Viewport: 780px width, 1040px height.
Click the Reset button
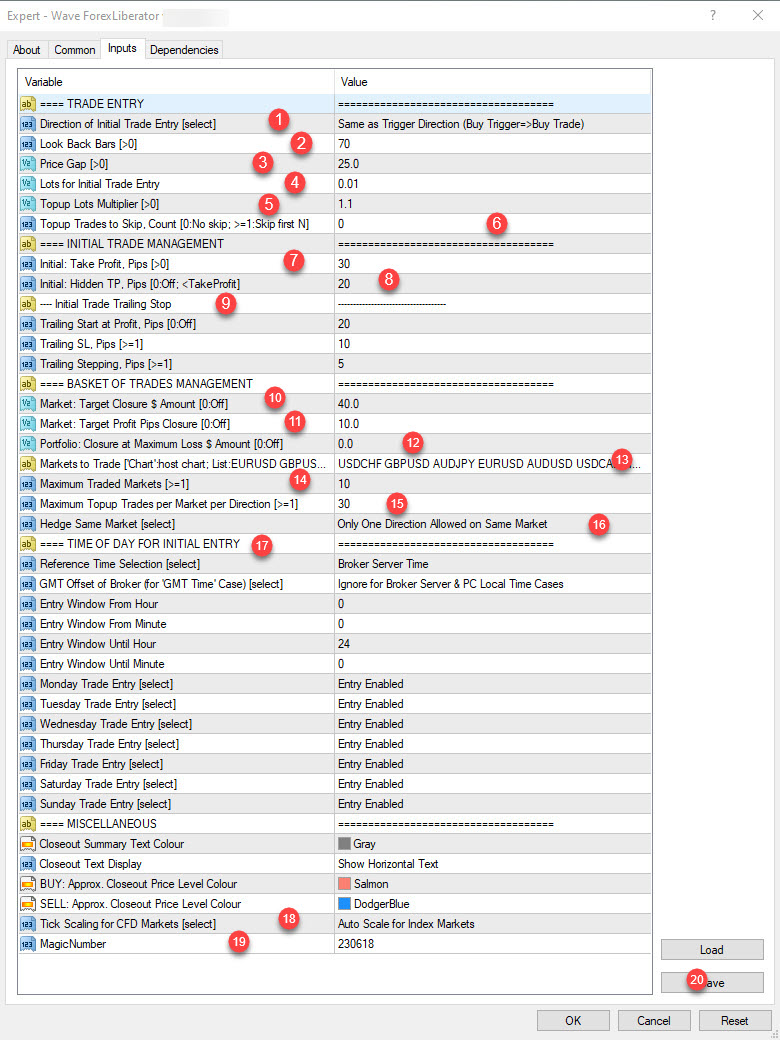pos(734,1020)
